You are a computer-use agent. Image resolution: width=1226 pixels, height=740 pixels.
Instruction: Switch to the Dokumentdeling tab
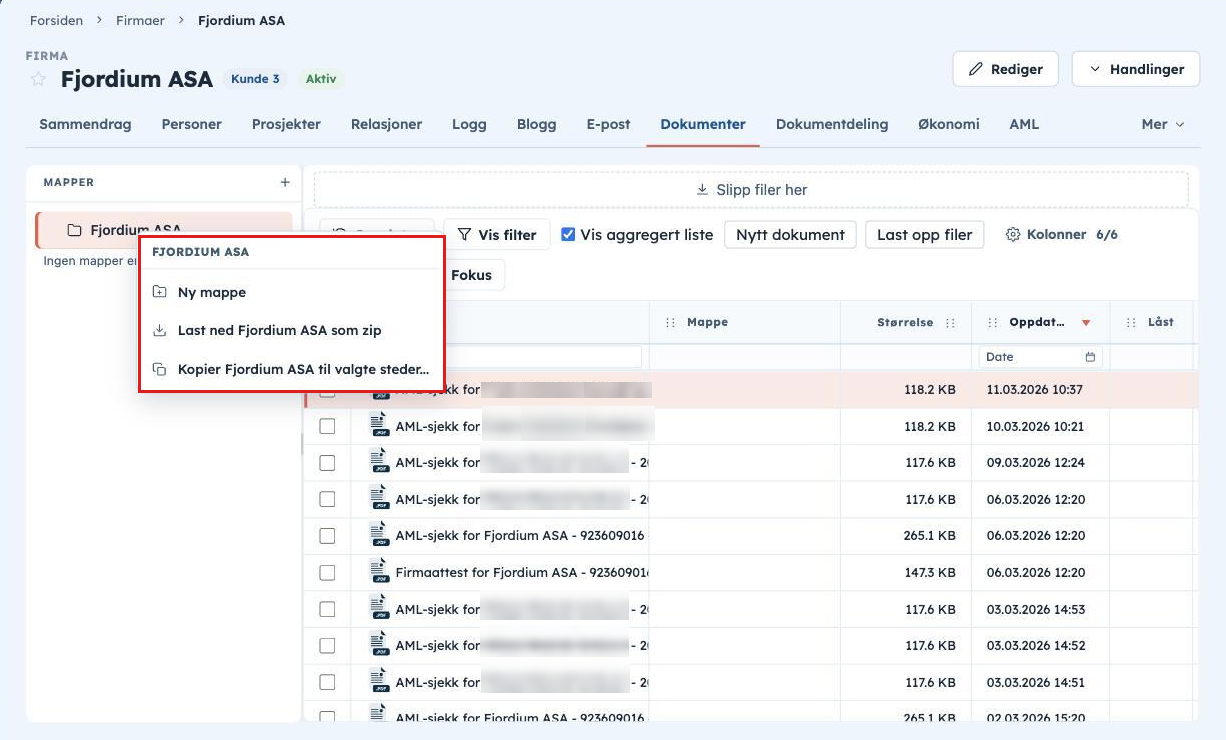tap(832, 124)
